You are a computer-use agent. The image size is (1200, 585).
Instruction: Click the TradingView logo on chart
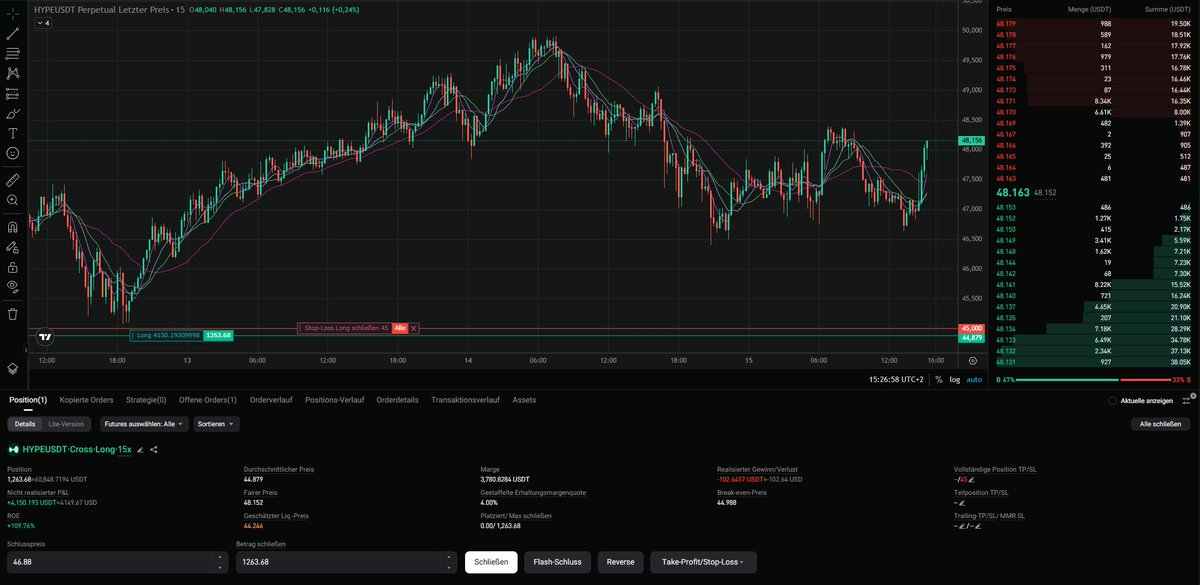44,337
